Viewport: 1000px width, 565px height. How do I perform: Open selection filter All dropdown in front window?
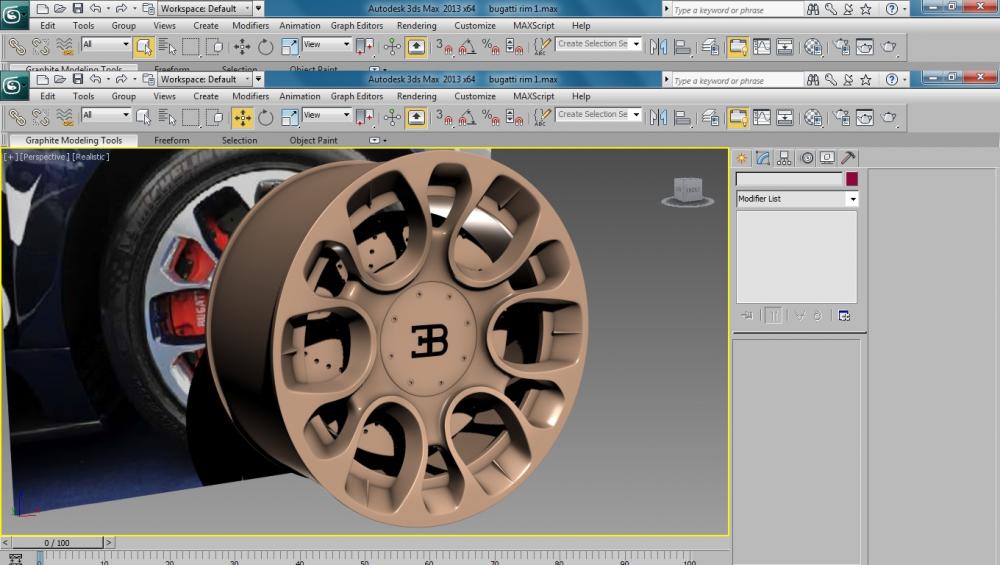pos(106,115)
